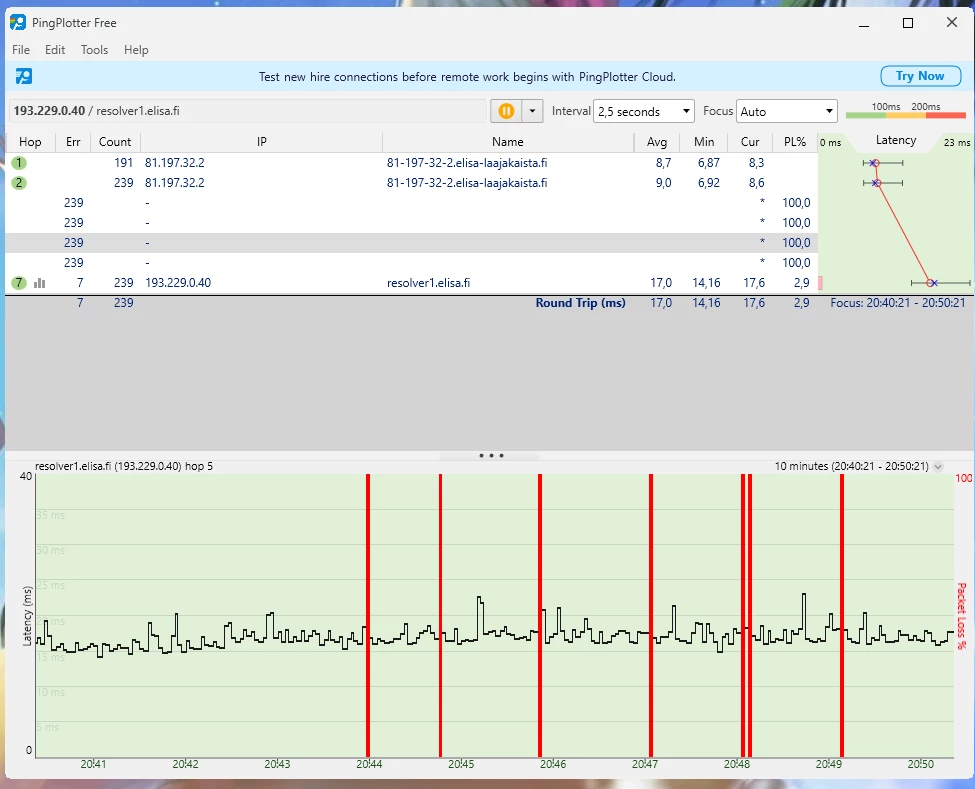This screenshot has width=975, height=789.
Task: Open the Edit menu
Action: coord(55,50)
